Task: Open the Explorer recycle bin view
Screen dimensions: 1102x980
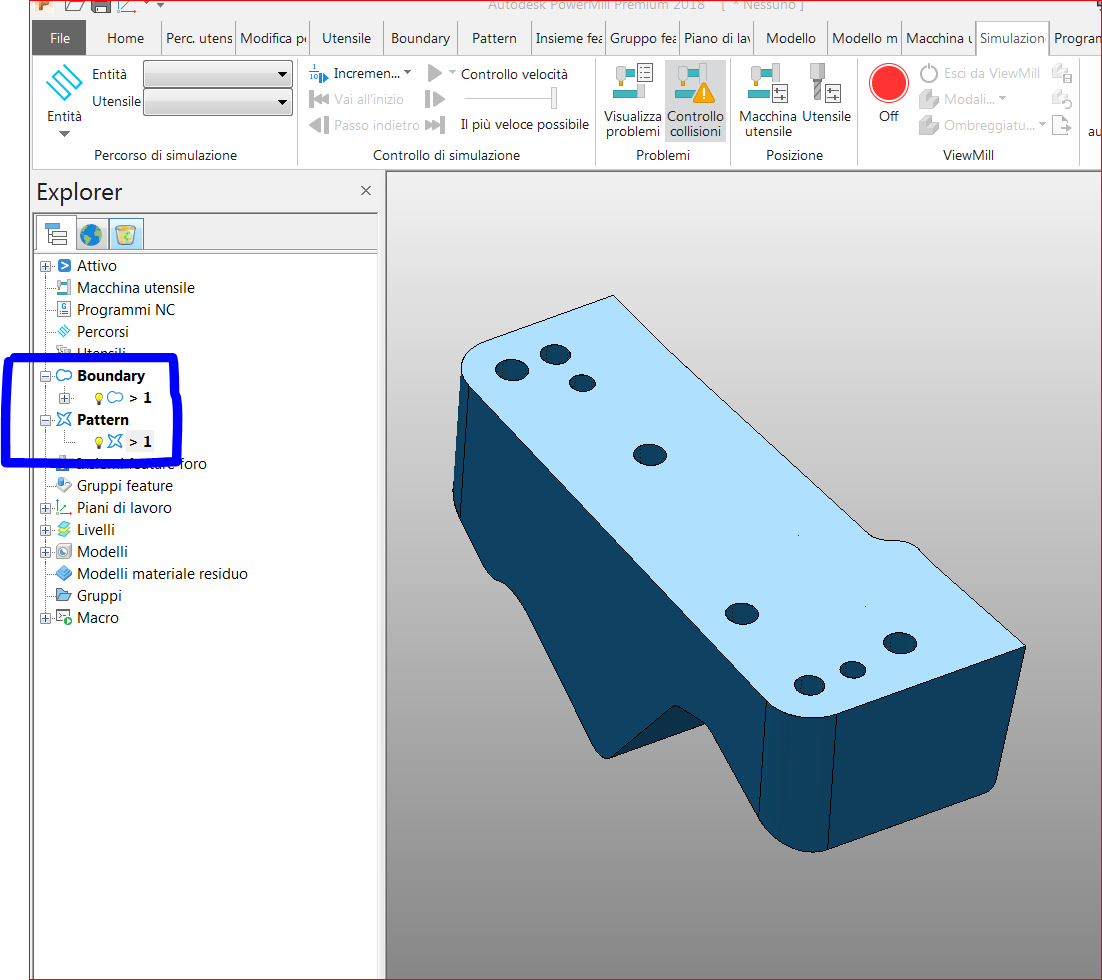Action: pos(126,233)
